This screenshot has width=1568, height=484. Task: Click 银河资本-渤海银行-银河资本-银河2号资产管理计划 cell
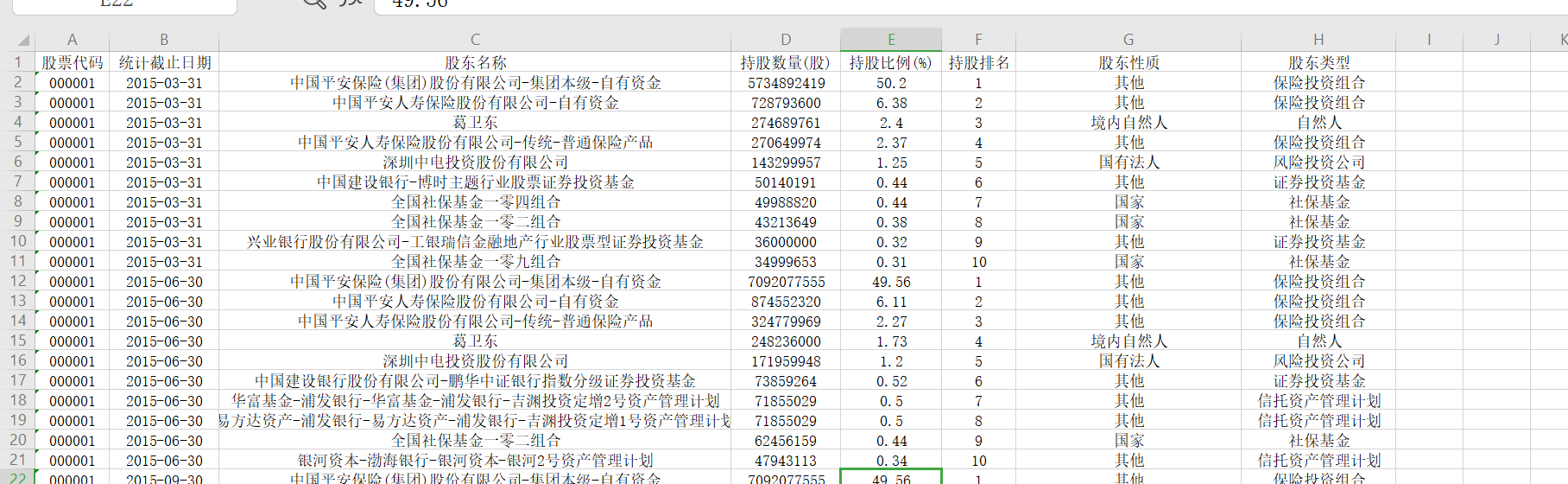(475, 461)
